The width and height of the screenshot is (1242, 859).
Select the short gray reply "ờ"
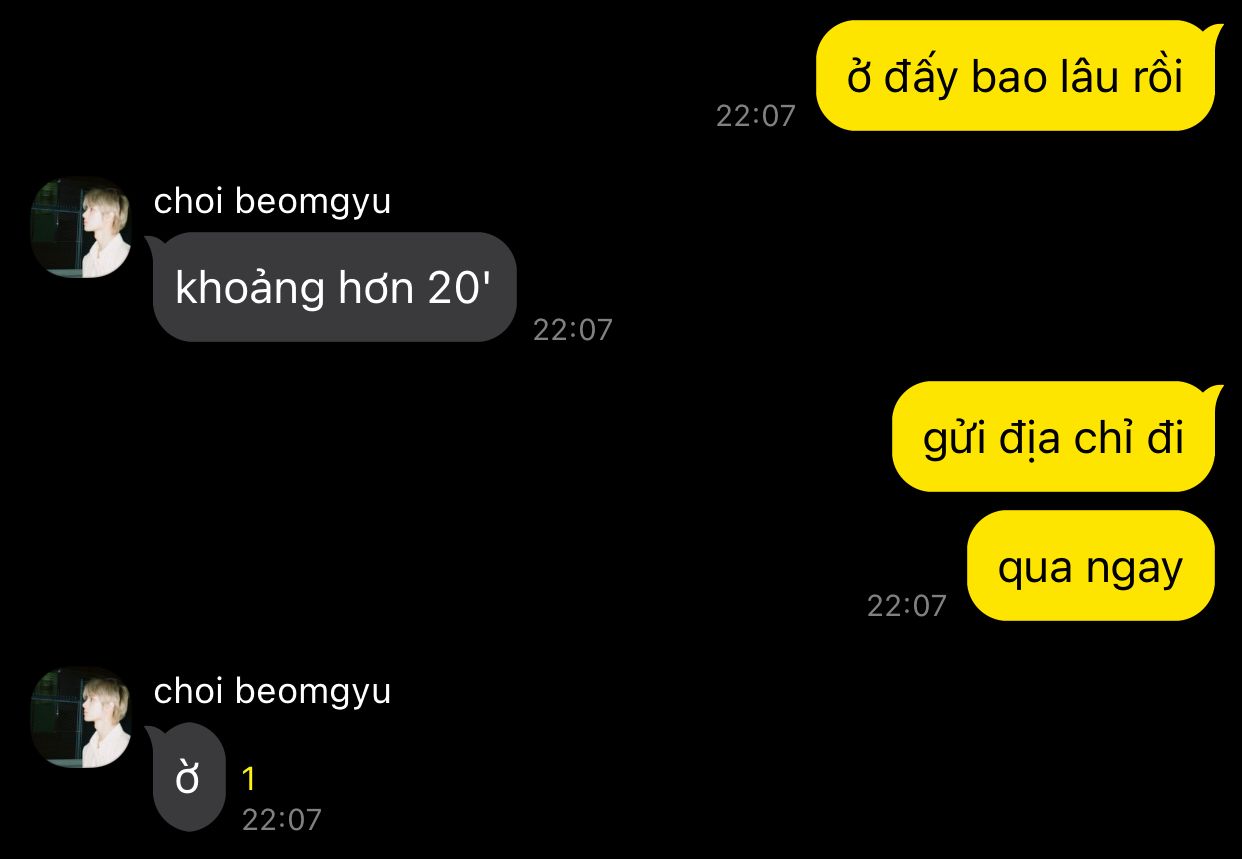click(189, 777)
